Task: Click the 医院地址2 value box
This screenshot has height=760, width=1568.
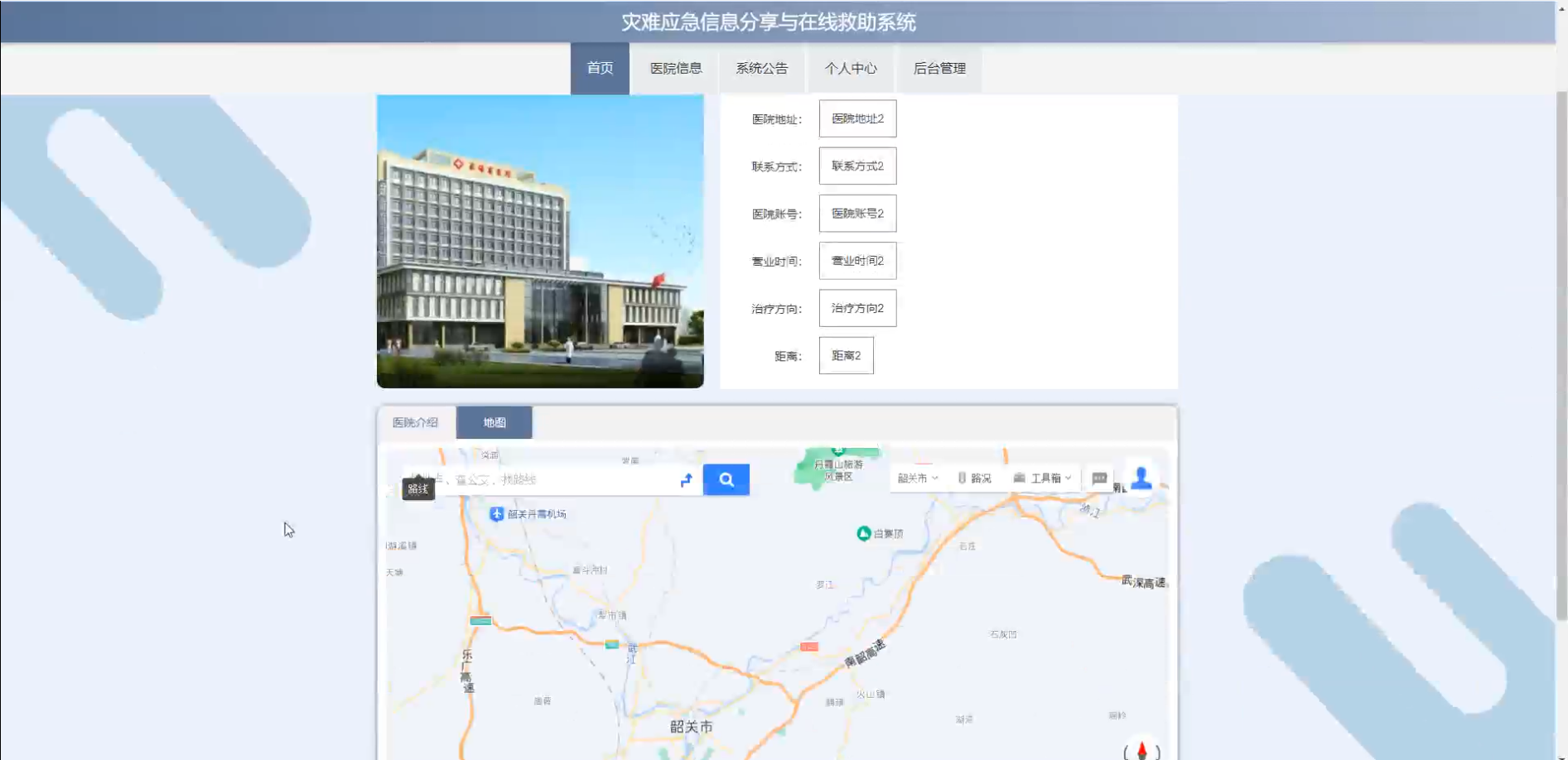Action: (x=857, y=118)
